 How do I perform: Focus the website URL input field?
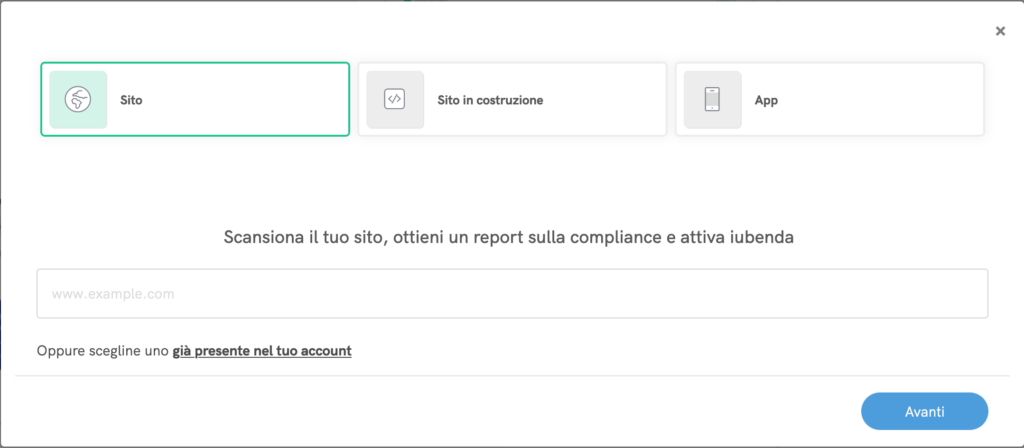pyautogui.click(x=512, y=294)
